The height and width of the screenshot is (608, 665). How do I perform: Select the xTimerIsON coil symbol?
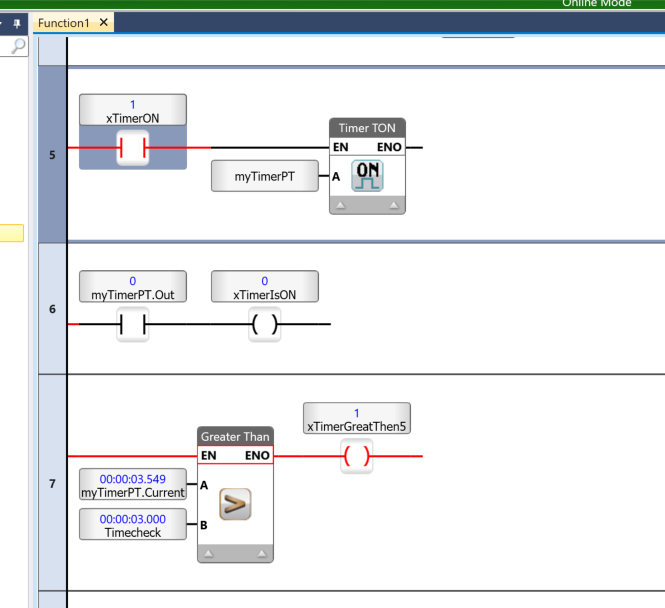265,325
